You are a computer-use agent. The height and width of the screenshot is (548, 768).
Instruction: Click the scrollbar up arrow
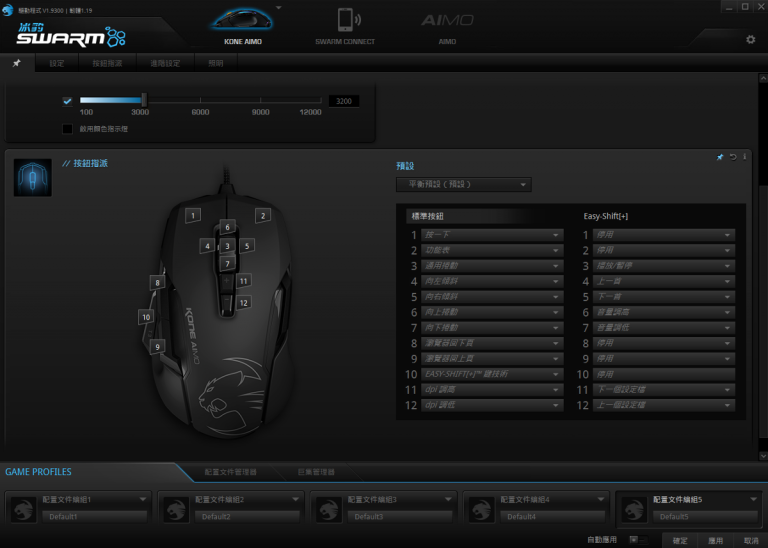(x=763, y=78)
